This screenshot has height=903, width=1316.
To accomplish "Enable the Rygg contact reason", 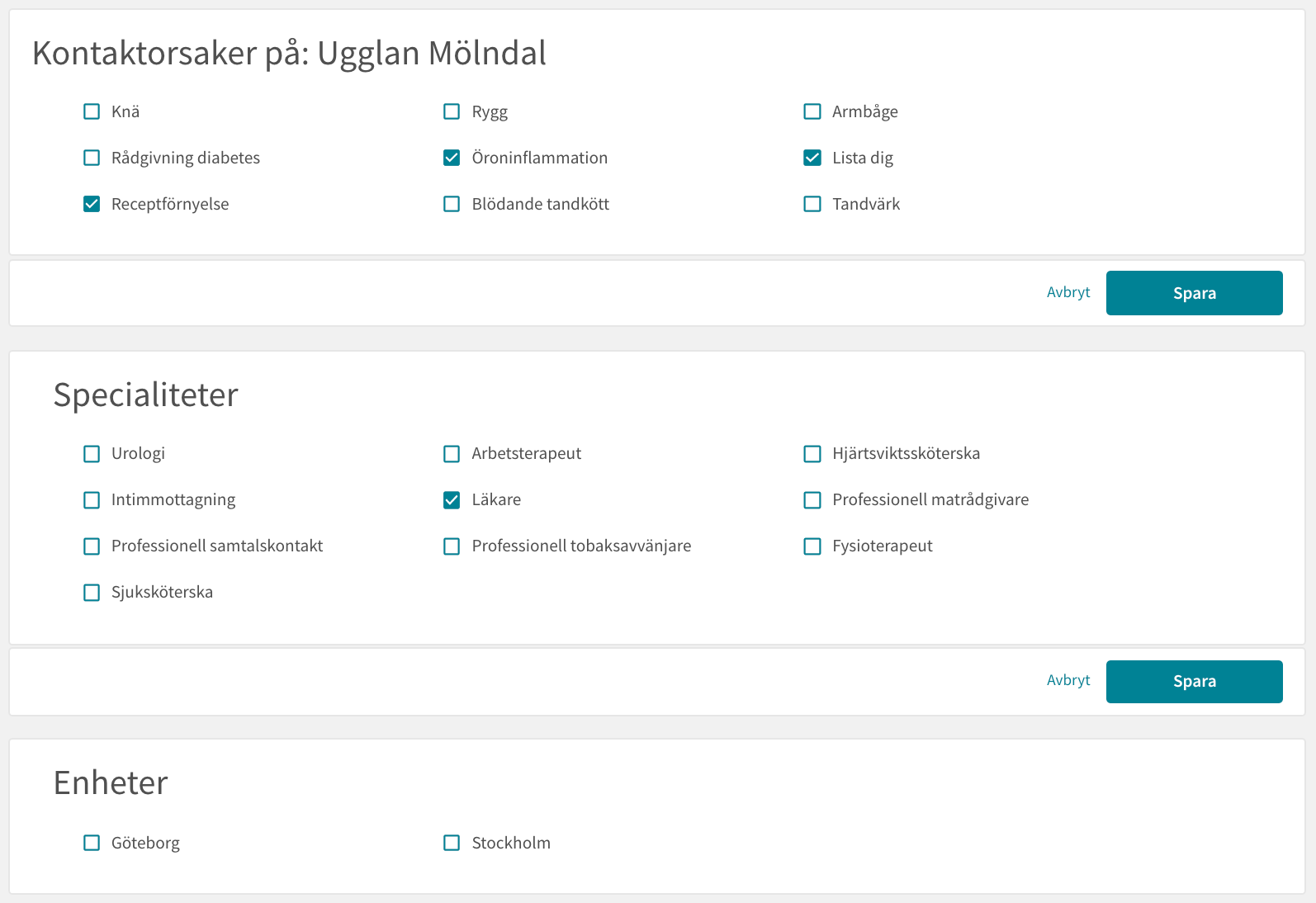I will [452, 111].
